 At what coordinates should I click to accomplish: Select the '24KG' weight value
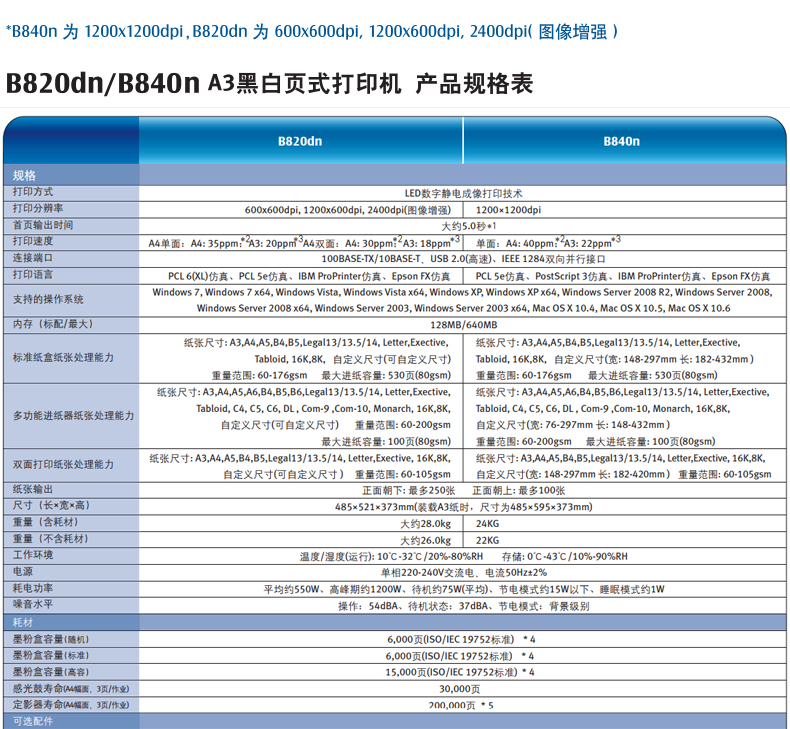coord(487,524)
